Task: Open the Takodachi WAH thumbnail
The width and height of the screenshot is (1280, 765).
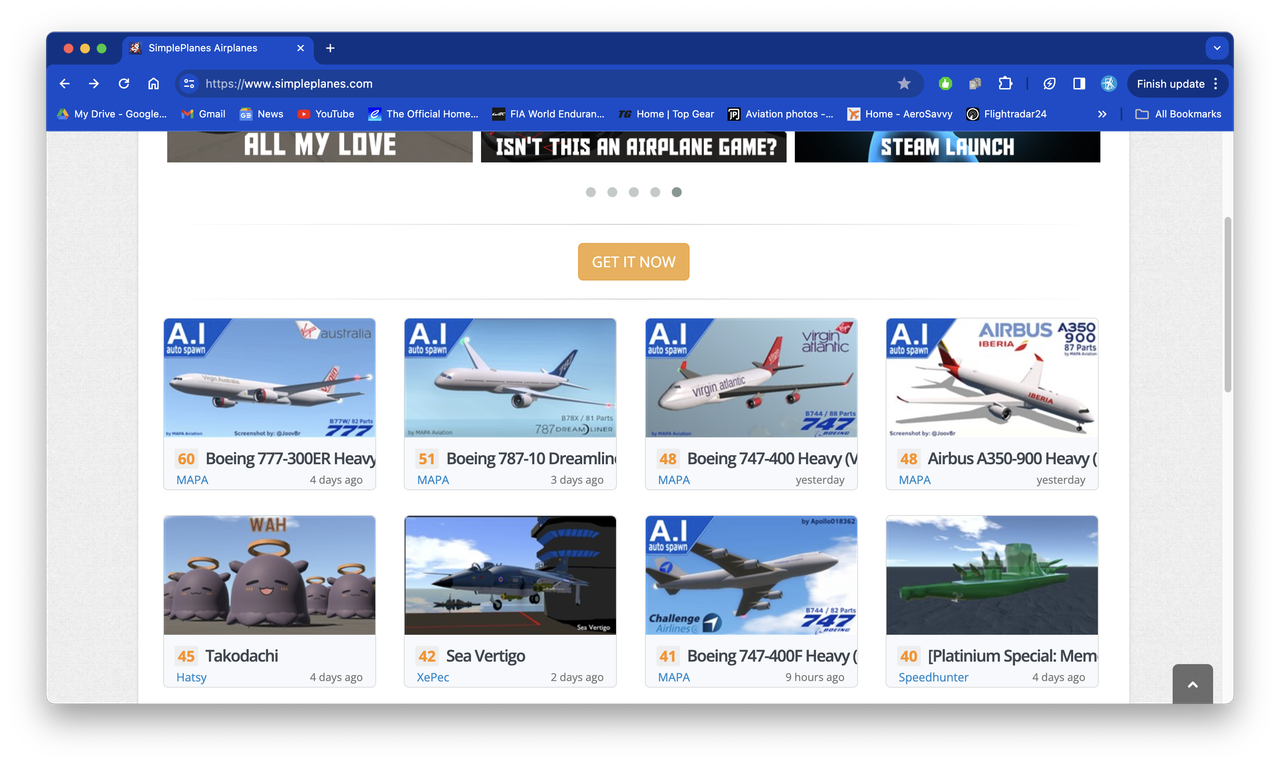Action: coord(270,575)
